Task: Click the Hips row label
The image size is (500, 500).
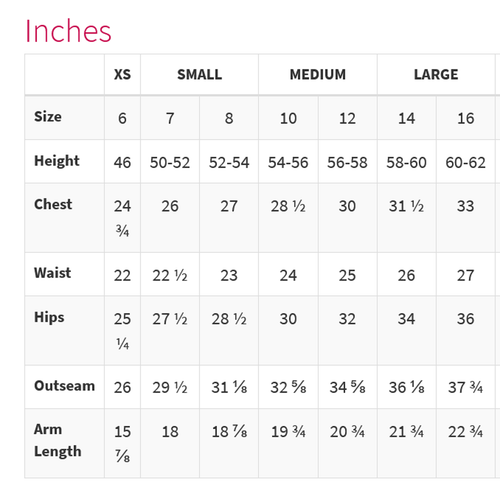Action: (x=49, y=317)
